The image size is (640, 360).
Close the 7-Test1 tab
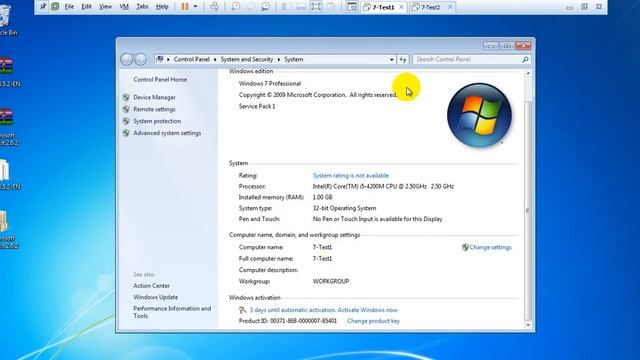(401, 7)
